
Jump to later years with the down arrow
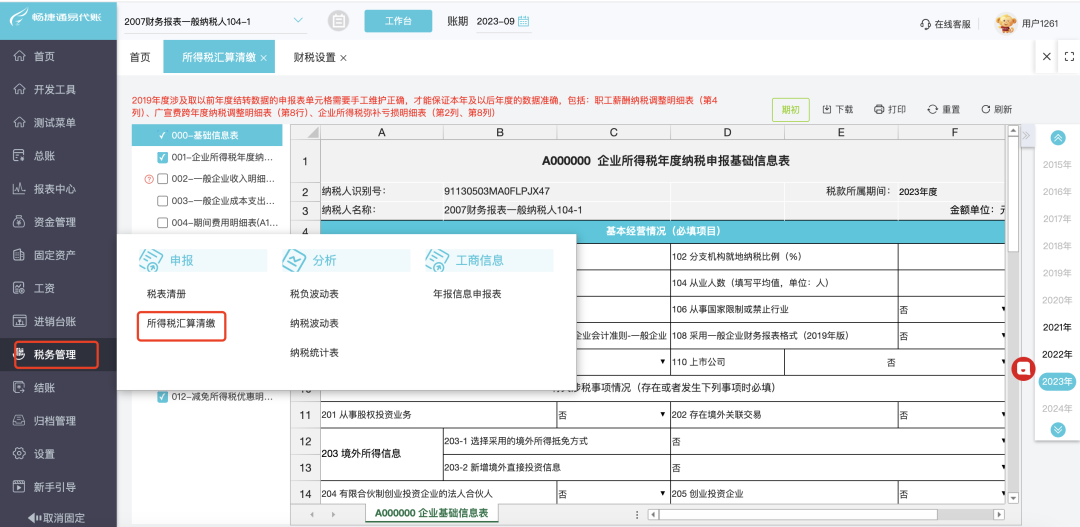tap(1058, 429)
